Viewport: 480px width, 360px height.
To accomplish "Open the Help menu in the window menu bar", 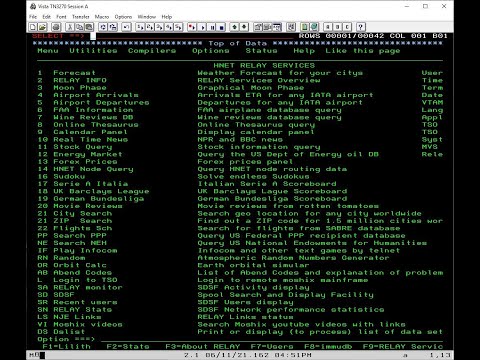I will [167, 17].
